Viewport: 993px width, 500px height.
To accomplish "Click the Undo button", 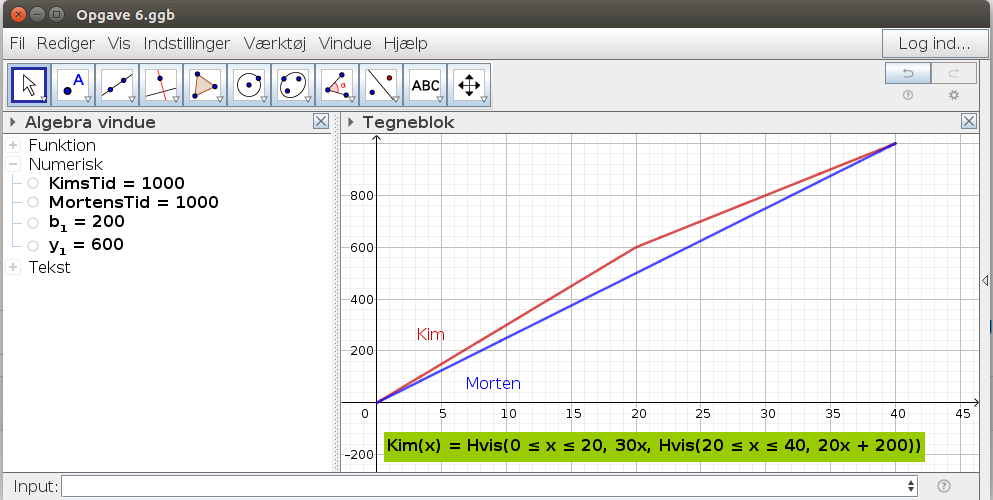I will [x=908, y=73].
